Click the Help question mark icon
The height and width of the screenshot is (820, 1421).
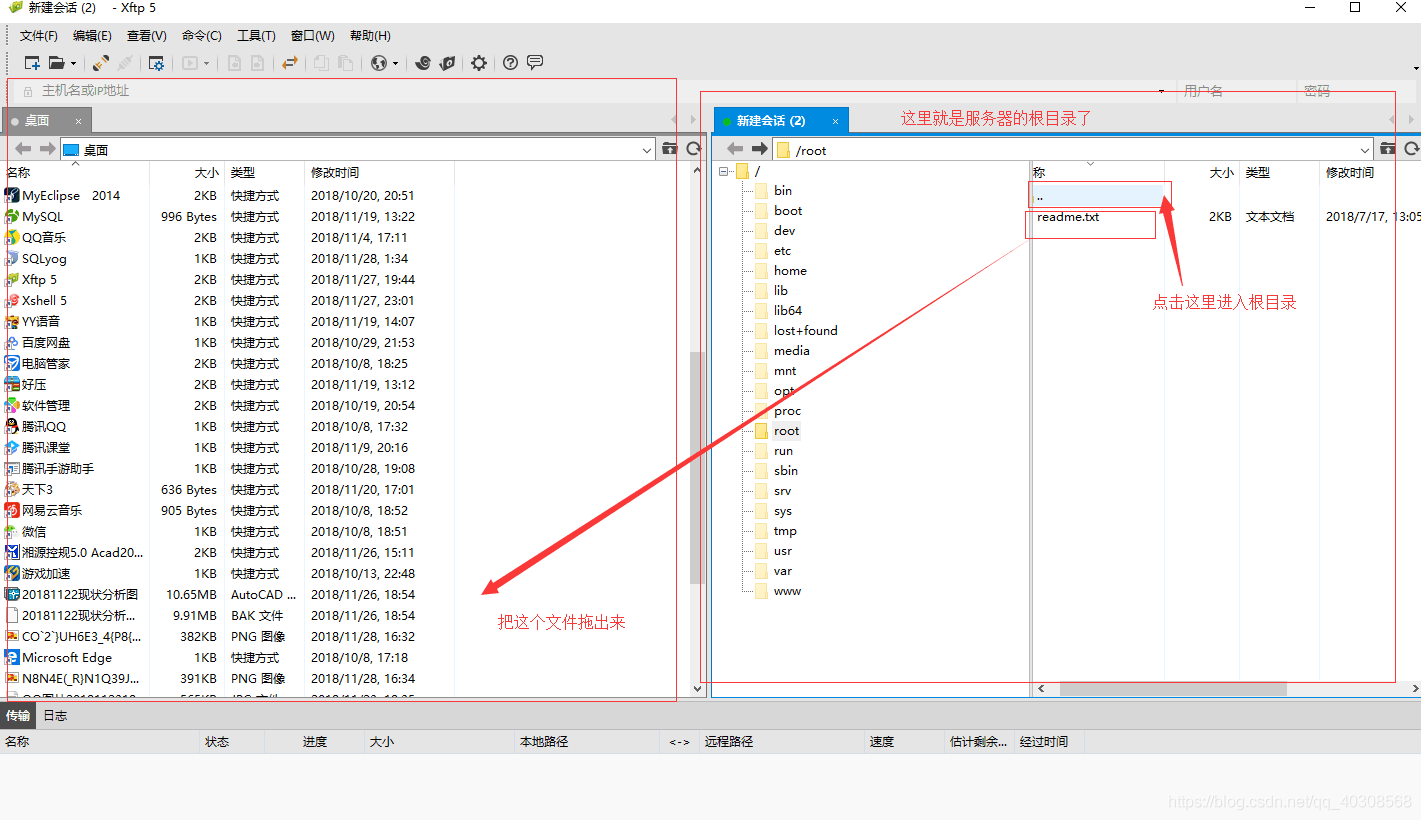click(511, 63)
